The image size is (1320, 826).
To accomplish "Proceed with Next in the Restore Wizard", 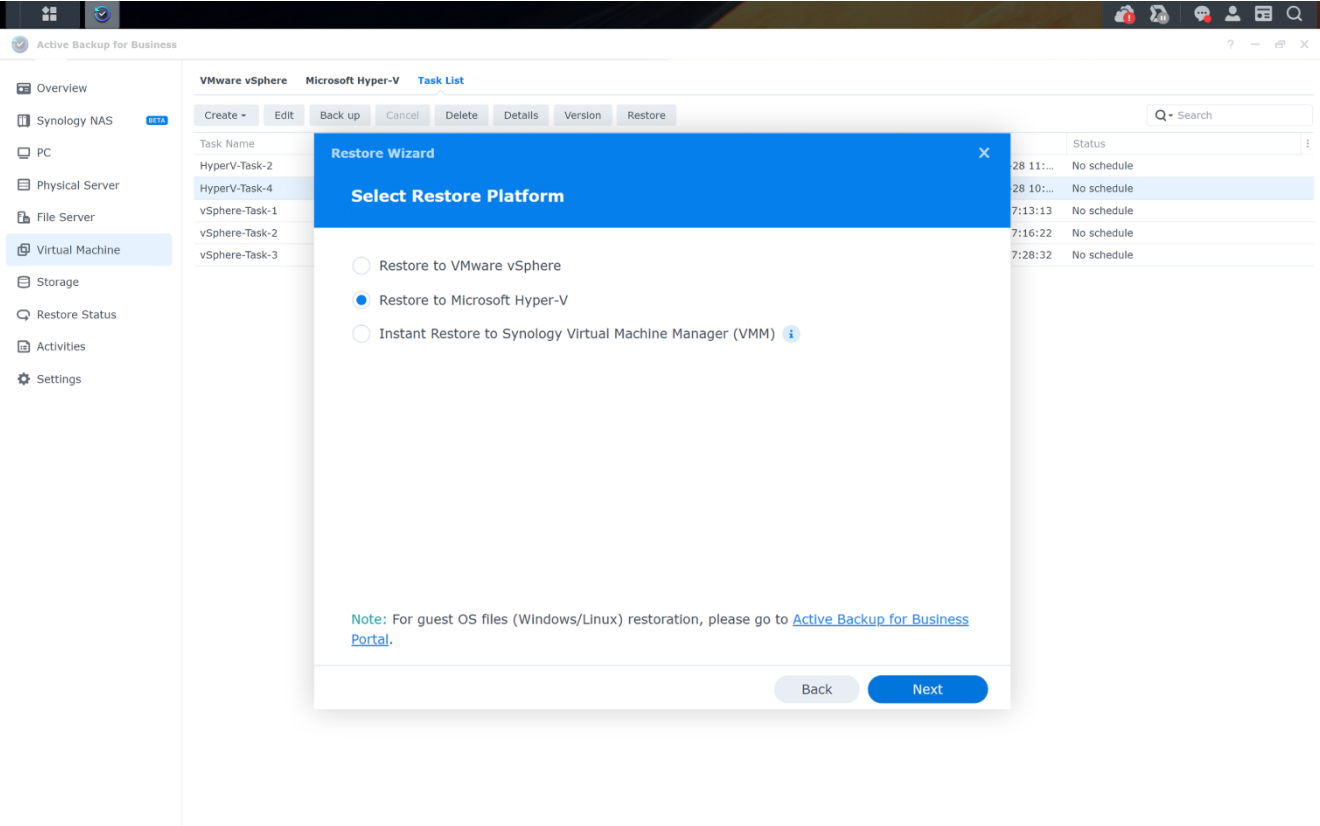I will click(927, 689).
